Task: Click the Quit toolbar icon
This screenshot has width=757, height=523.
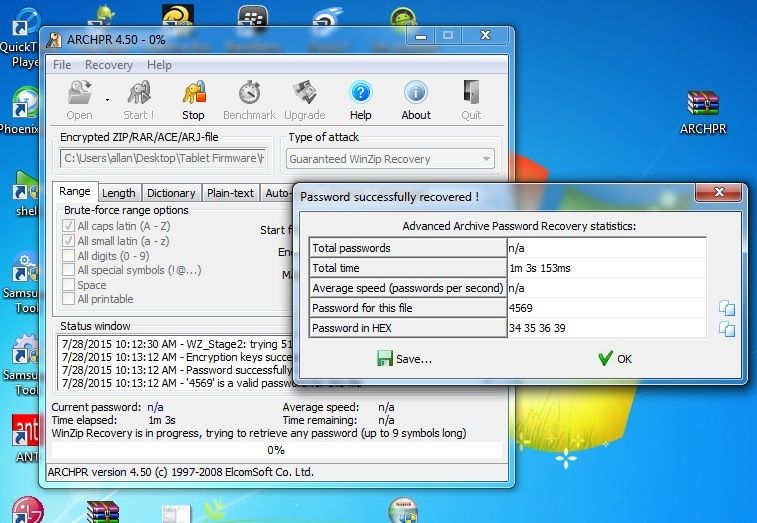Action: 471,99
